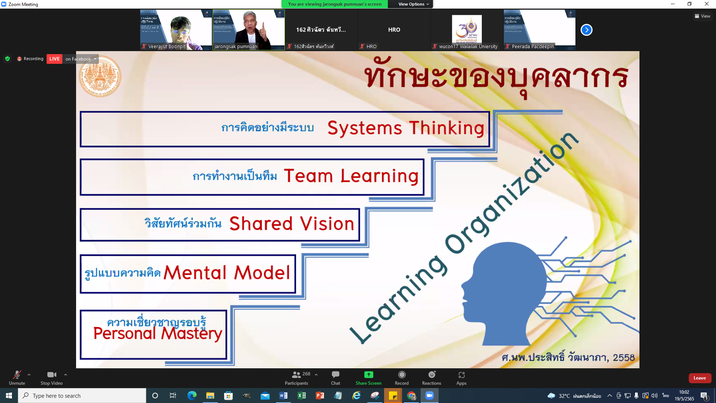Switch to Word on the taskbar

[283, 395]
